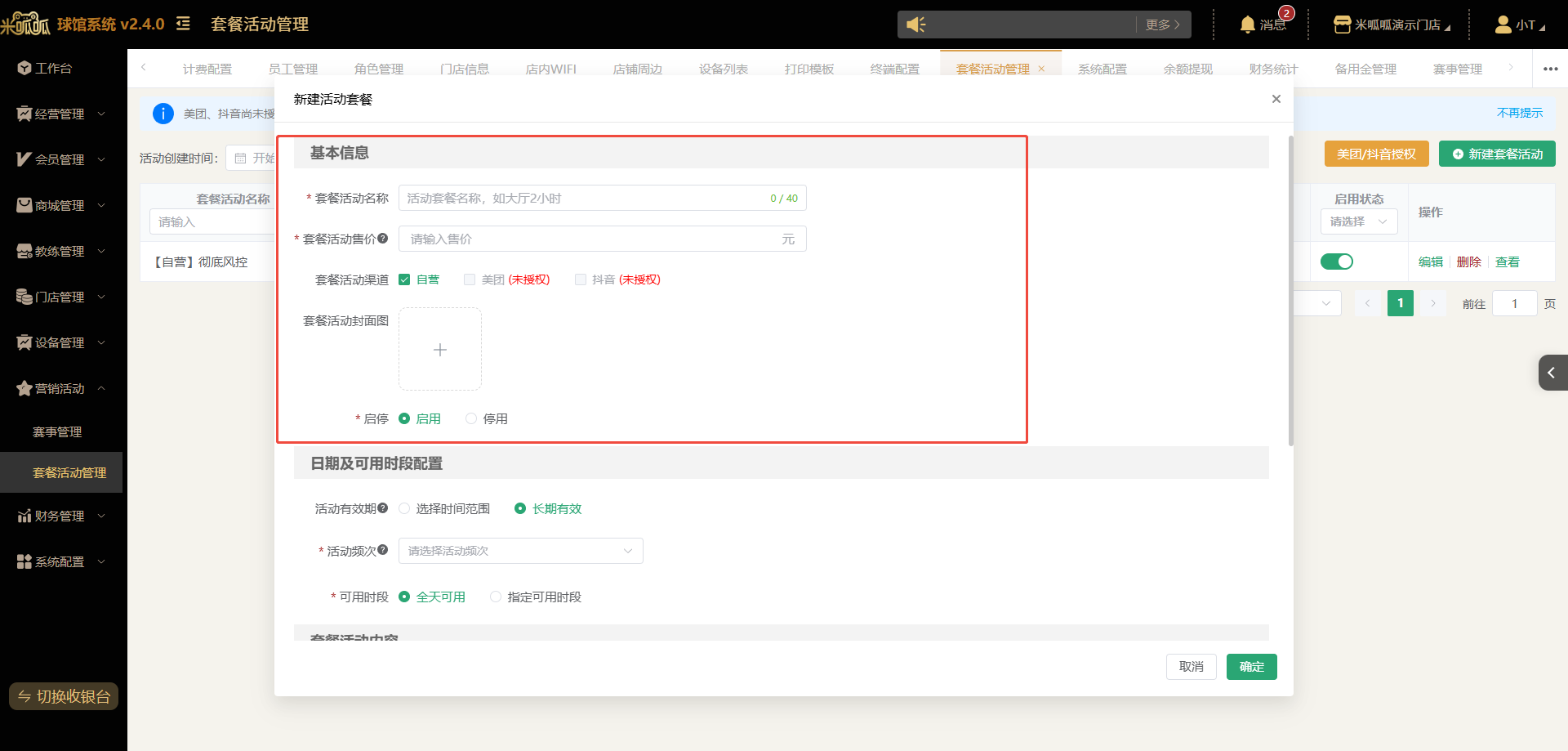1568x751 pixels.
Task: Expand the 系统配置 sidebar chevron
Action: [x=101, y=561]
